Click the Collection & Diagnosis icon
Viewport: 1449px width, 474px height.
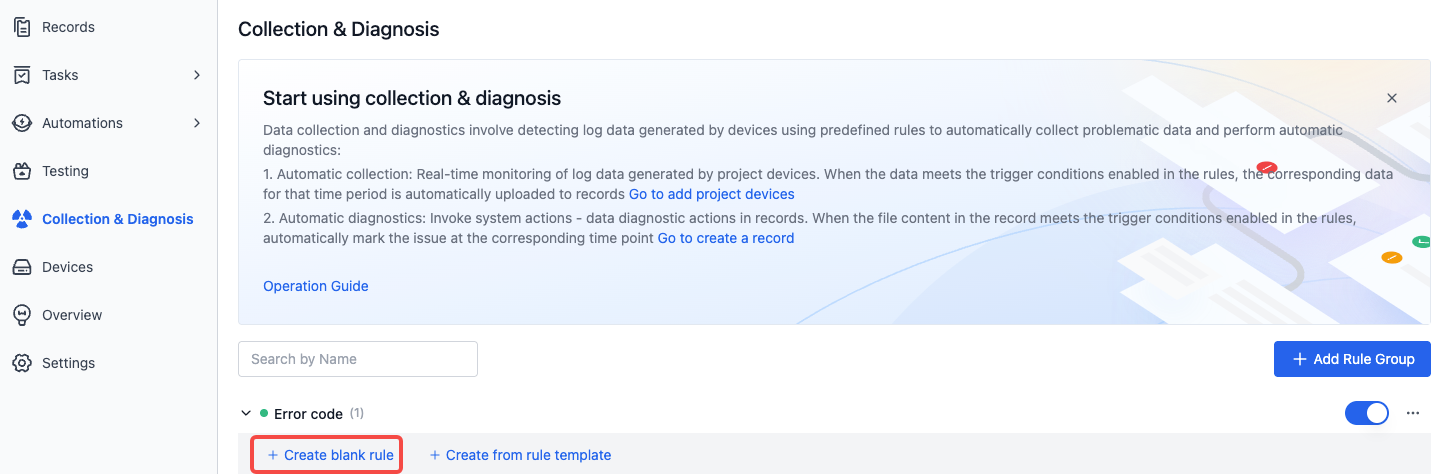(22, 219)
